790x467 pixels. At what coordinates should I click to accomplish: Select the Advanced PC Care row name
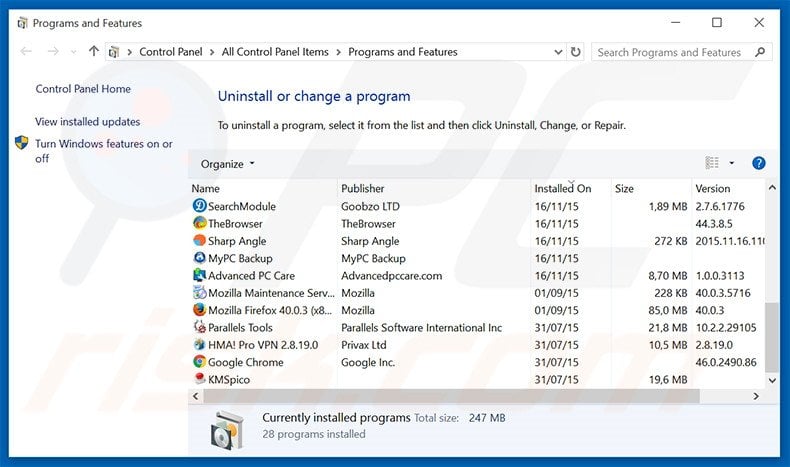pos(251,276)
